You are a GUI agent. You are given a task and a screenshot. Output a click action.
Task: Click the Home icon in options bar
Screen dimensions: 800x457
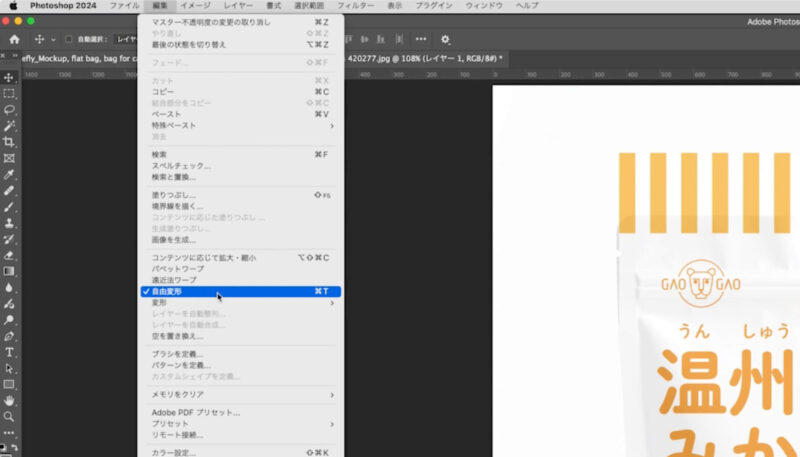click(x=14, y=39)
